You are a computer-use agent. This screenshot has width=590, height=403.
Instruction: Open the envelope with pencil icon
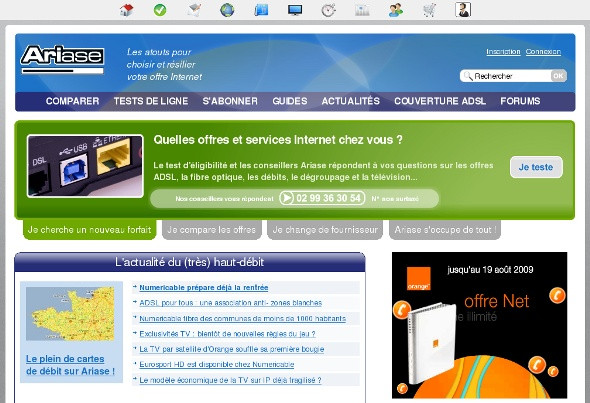click(x=194, y=10)
